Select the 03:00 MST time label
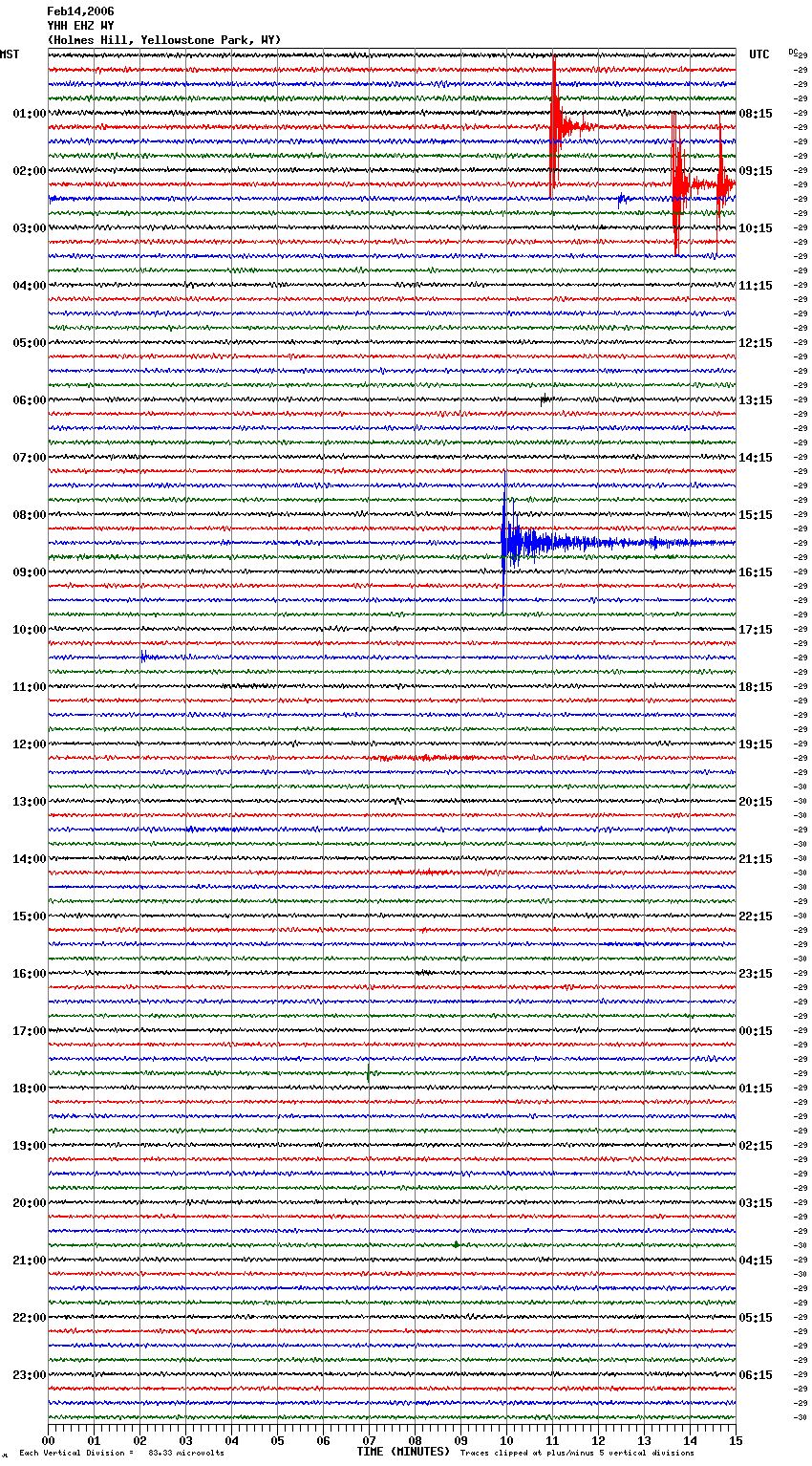 click(x=29, y=228)
